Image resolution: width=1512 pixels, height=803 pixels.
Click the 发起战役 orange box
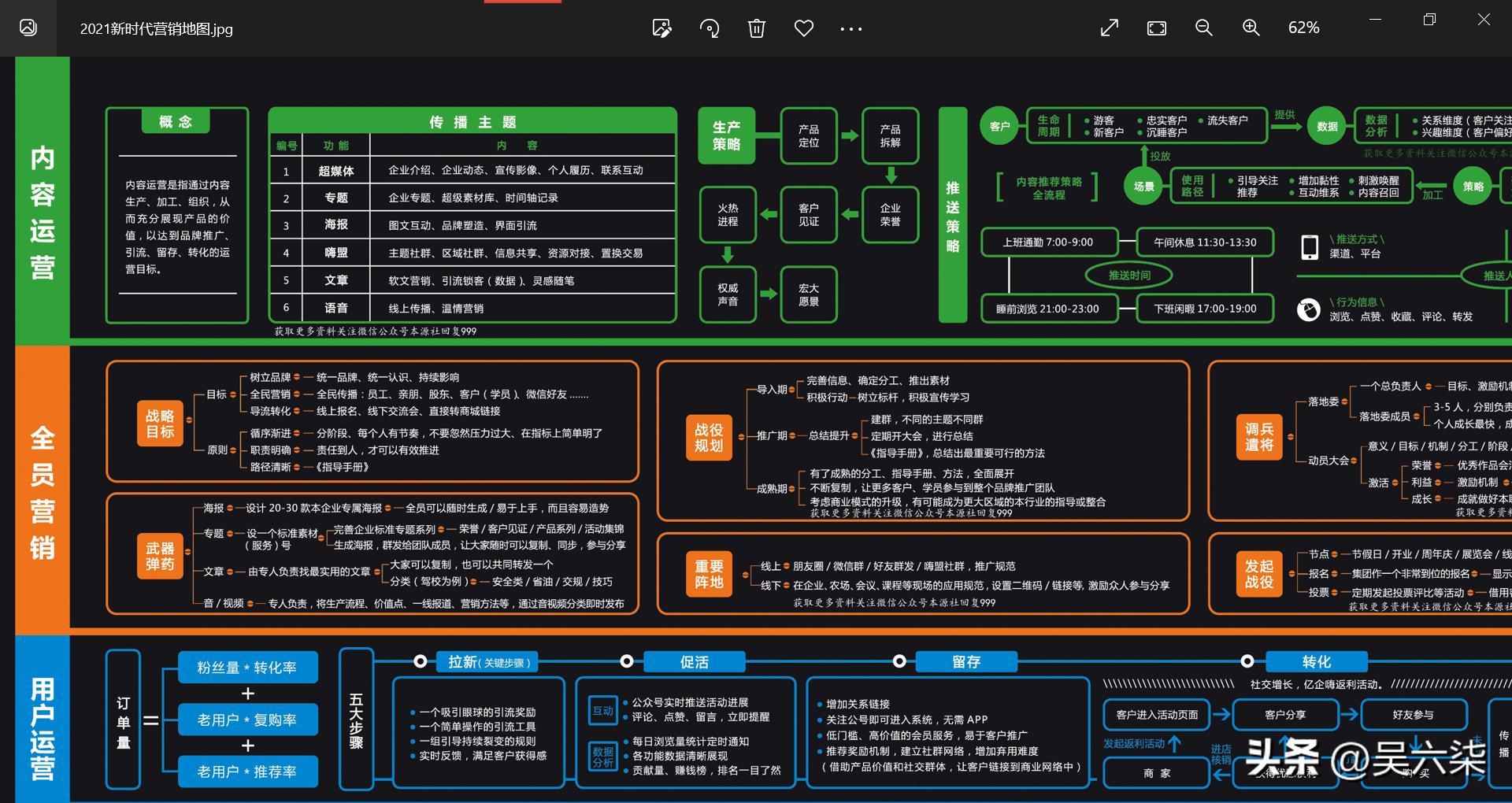pyautogui.click(x=1258, y=574)
